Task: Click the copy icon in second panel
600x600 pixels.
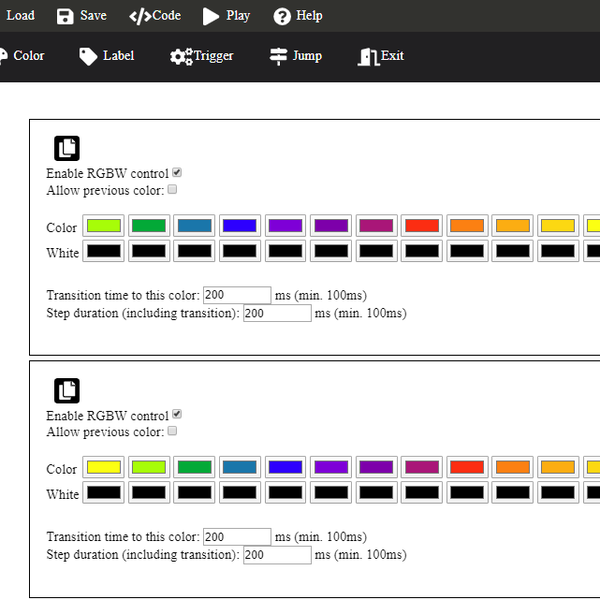Action: [67, 390]
